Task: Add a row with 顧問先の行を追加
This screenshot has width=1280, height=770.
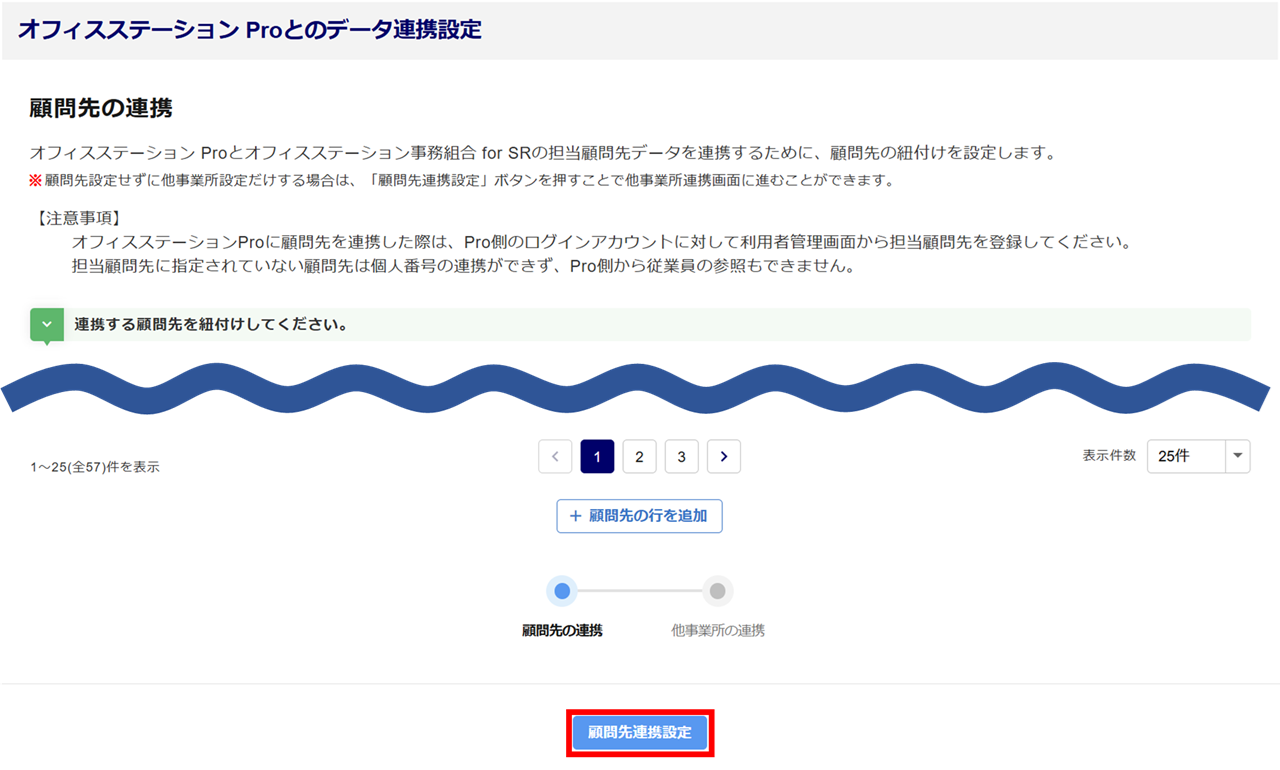Action: coord(639,516)
